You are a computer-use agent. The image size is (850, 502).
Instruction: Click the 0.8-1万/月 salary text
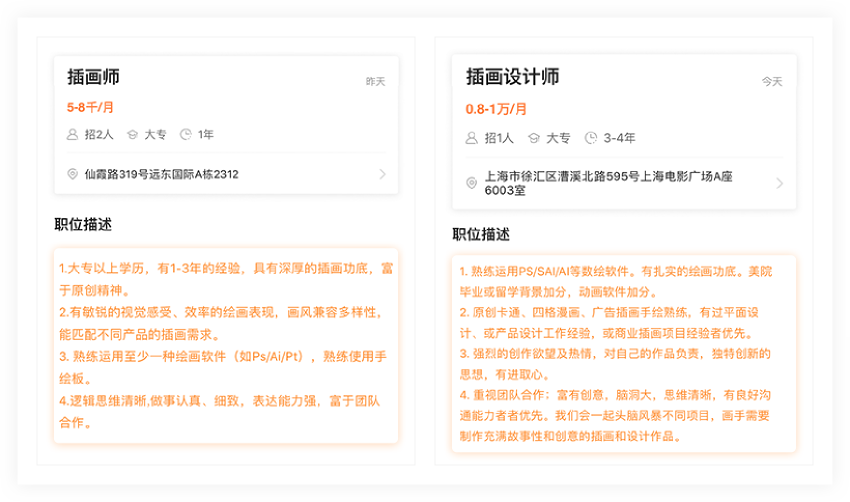click(496, 109)
